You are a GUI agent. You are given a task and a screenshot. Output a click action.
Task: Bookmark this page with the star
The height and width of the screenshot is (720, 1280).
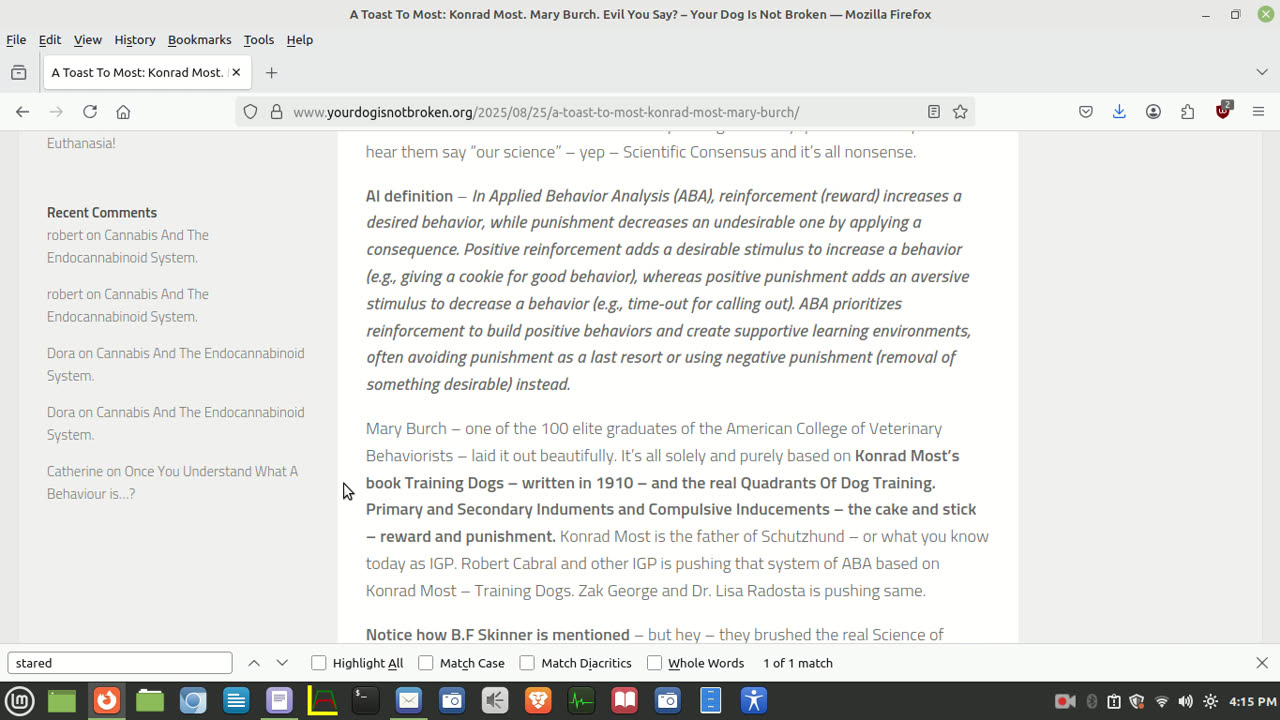(960, 112)
